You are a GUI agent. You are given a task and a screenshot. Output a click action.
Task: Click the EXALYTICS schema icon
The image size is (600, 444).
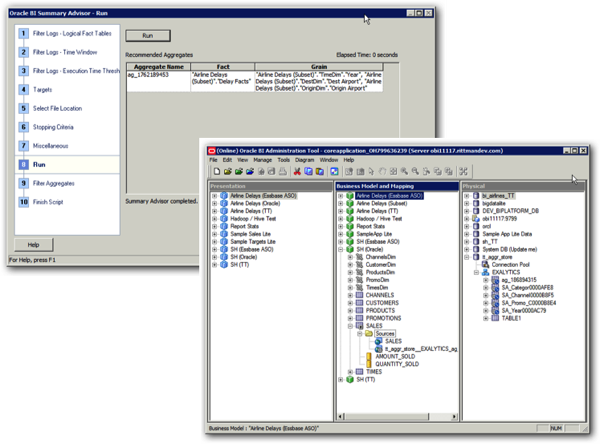point(485,272)
